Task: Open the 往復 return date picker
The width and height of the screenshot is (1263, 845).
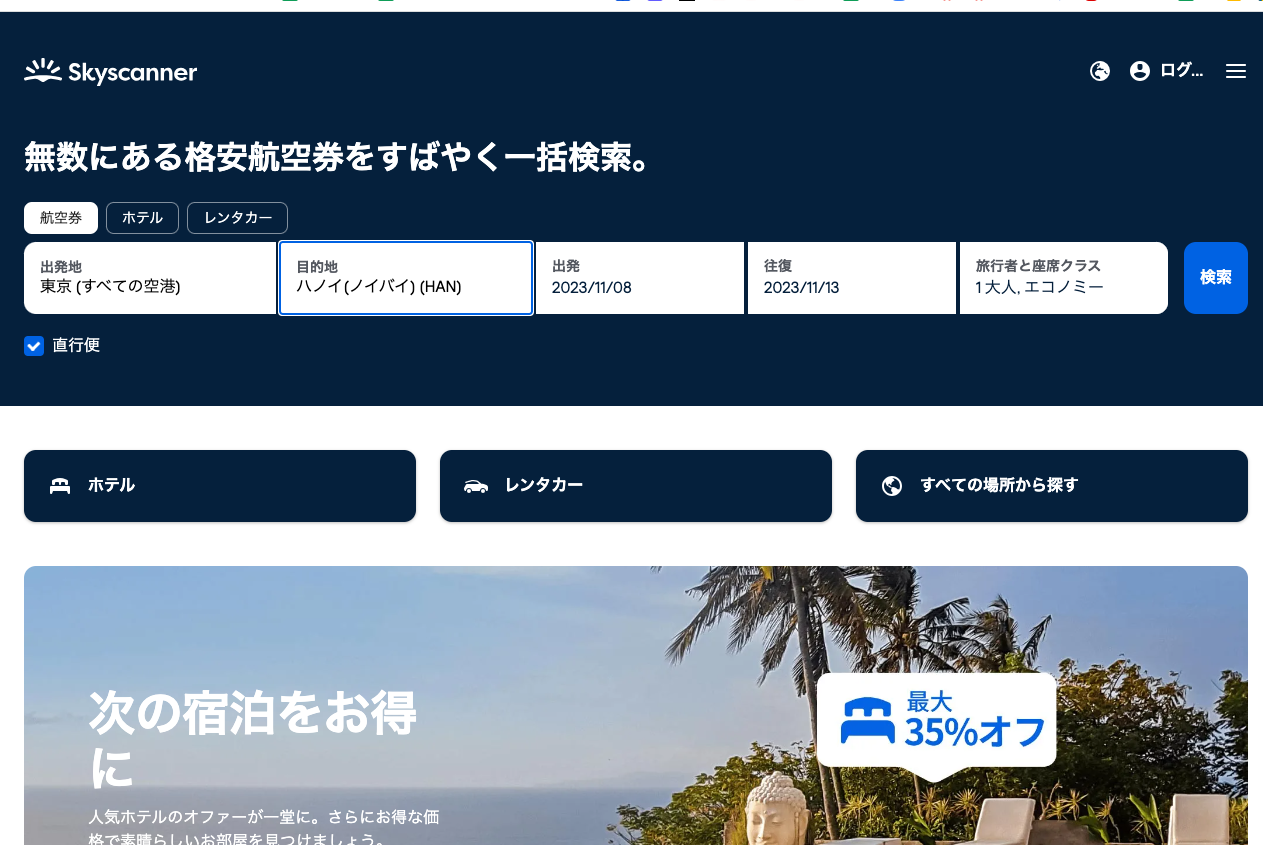Action: tap(852, 278)
